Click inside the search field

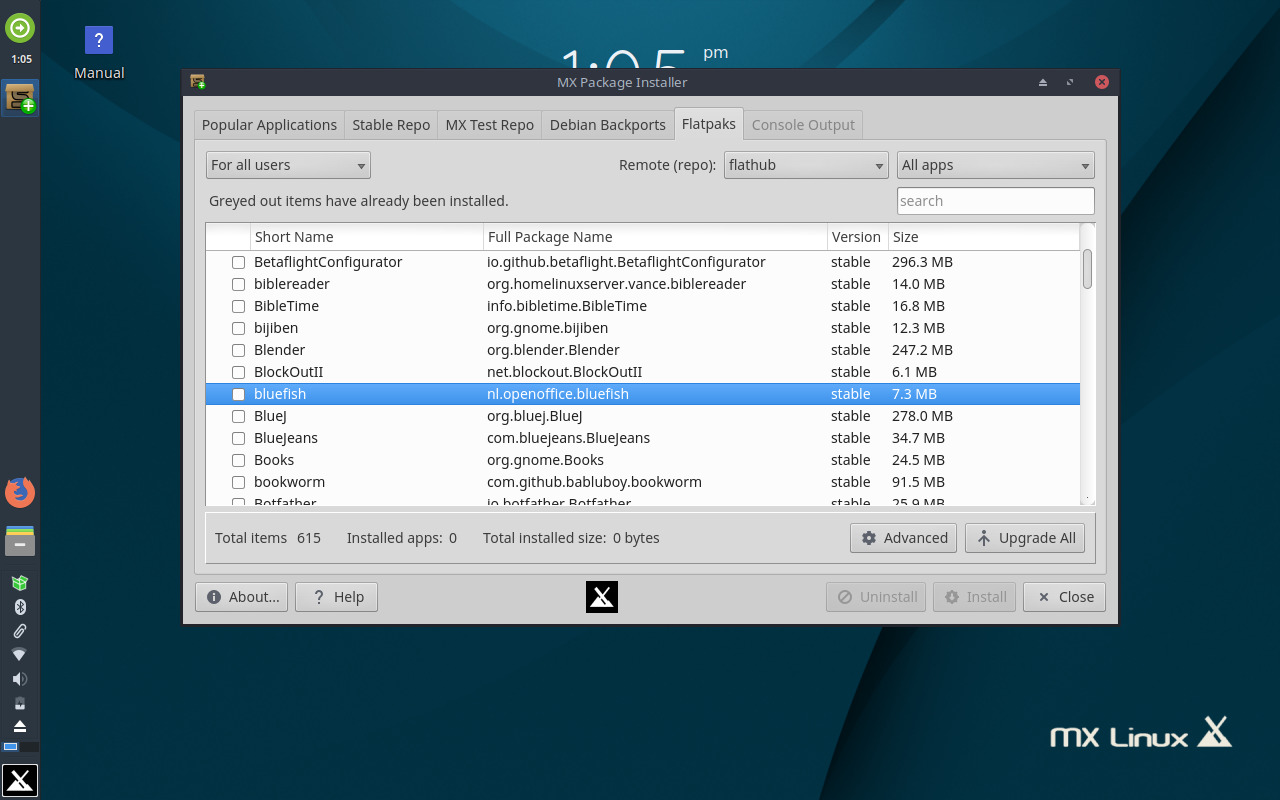995,200
